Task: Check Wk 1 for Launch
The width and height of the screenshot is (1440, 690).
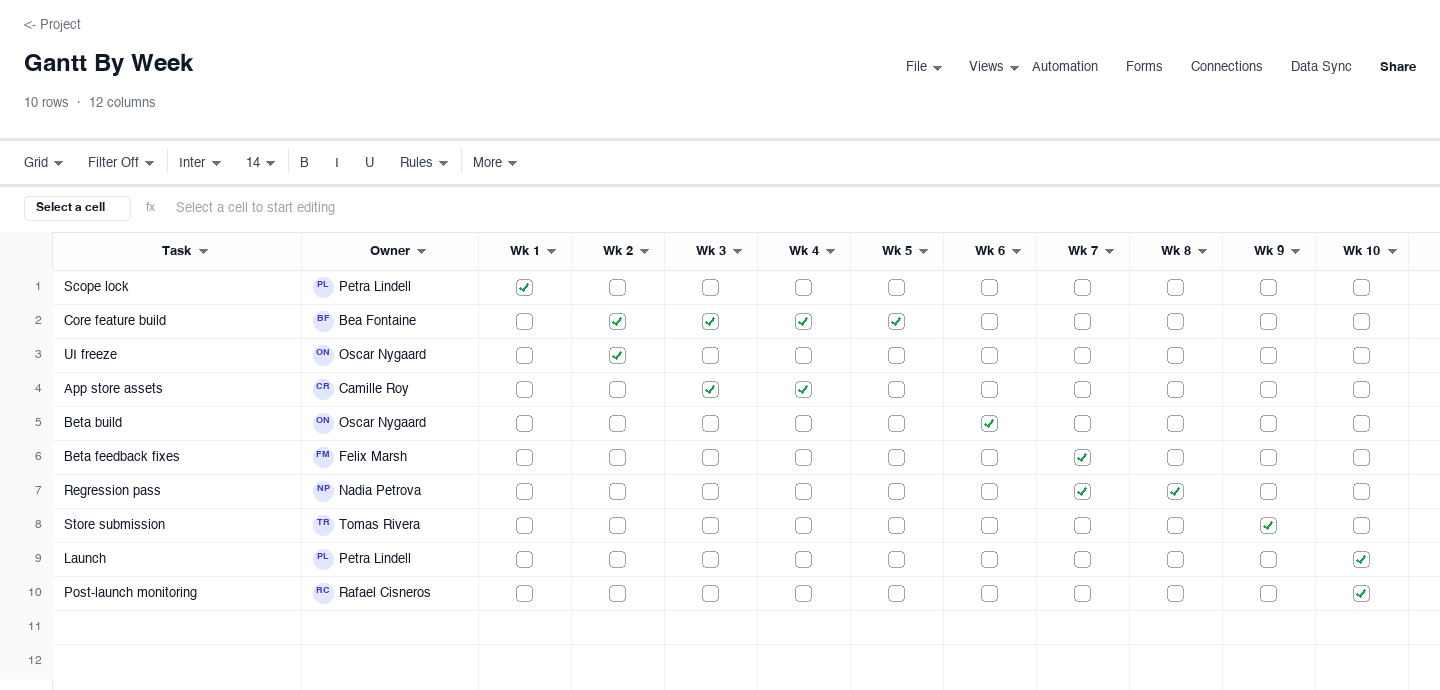Action: click(x=524, y=560)
